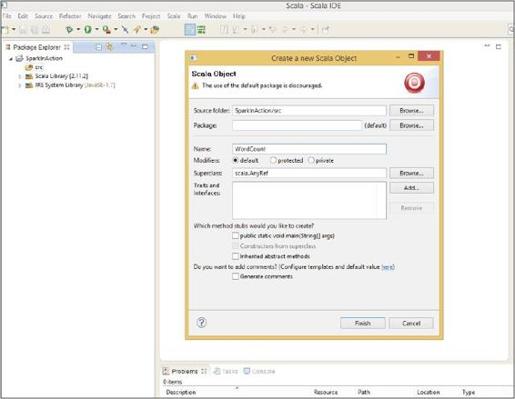
Task: Click the Resource column header
Action: coord(326,392)
